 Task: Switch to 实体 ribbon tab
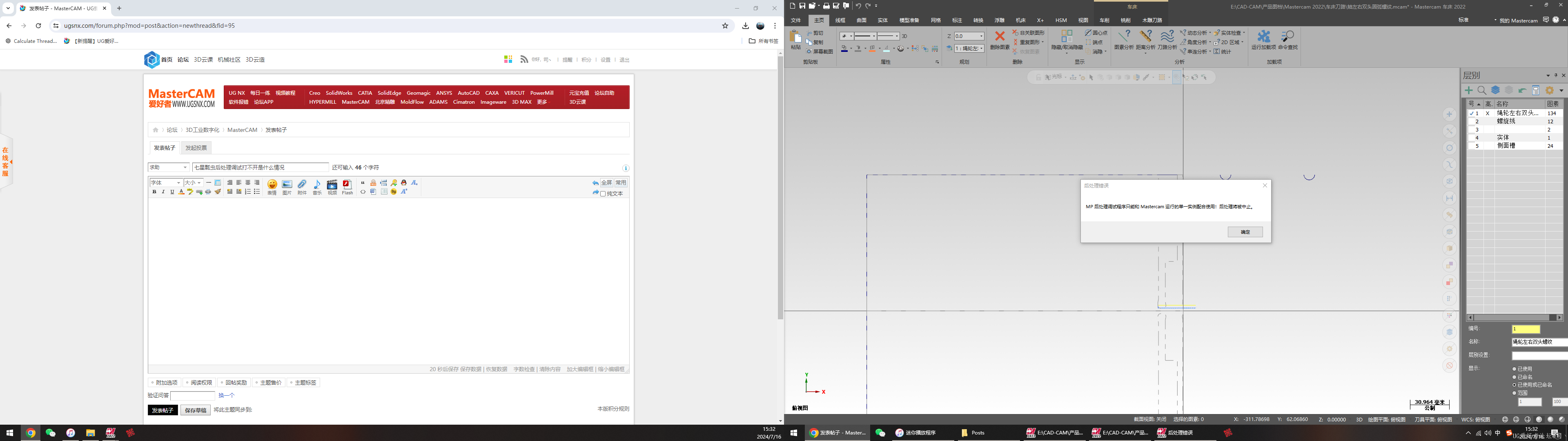[882, 20]
